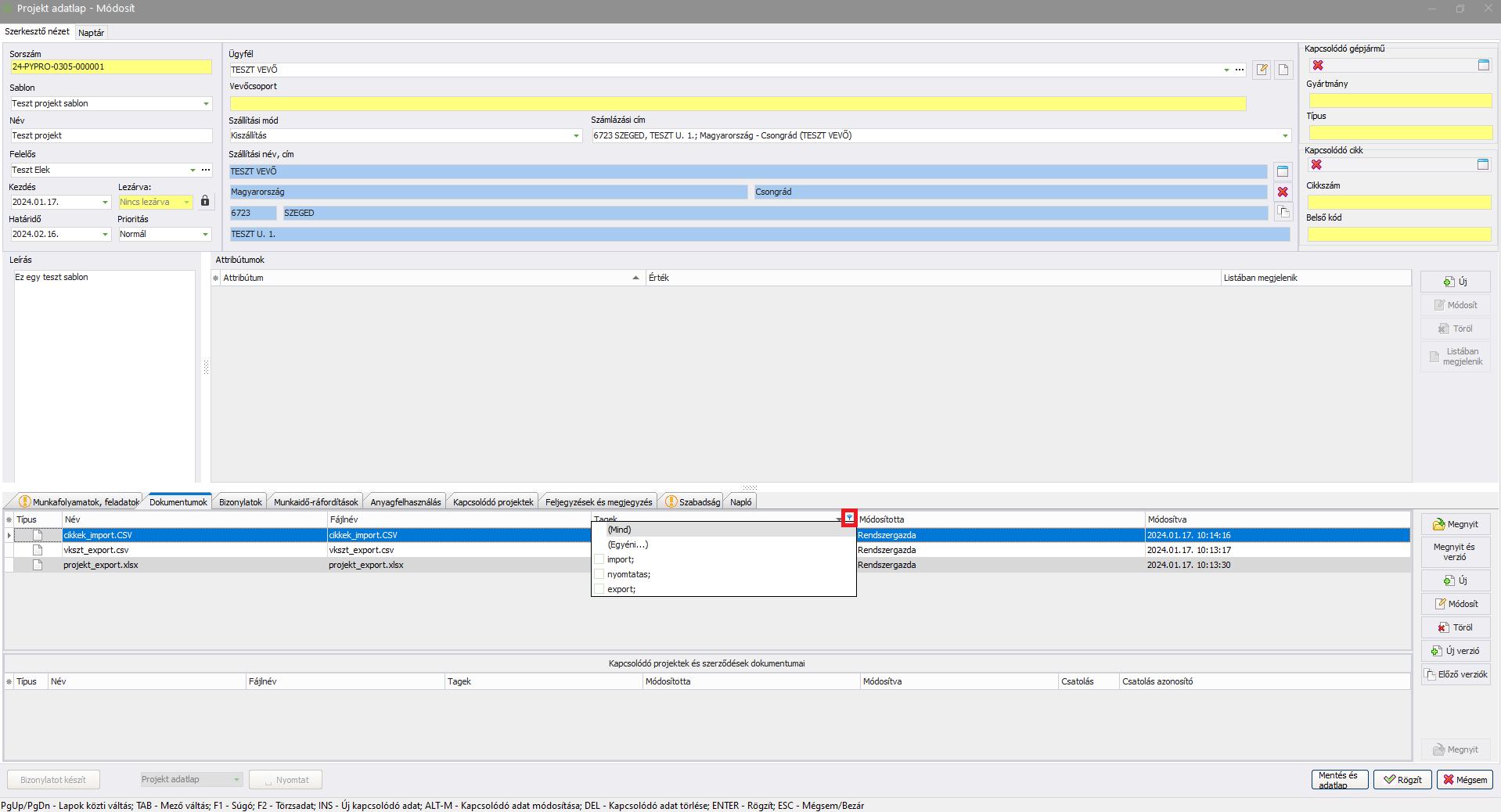Check the export; filter option
1501x812 pixels.
coord(599,589)
